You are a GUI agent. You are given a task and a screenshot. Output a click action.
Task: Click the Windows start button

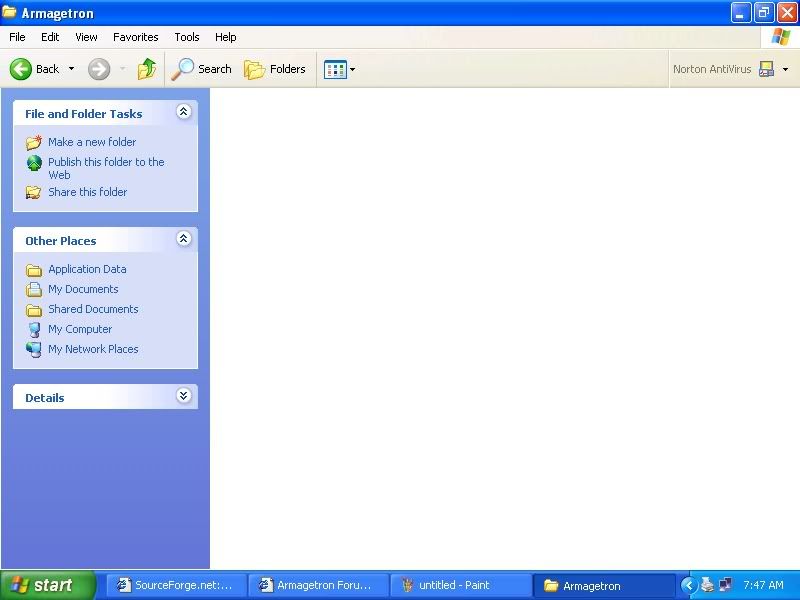pyautogui.click(x=45, y=586)
